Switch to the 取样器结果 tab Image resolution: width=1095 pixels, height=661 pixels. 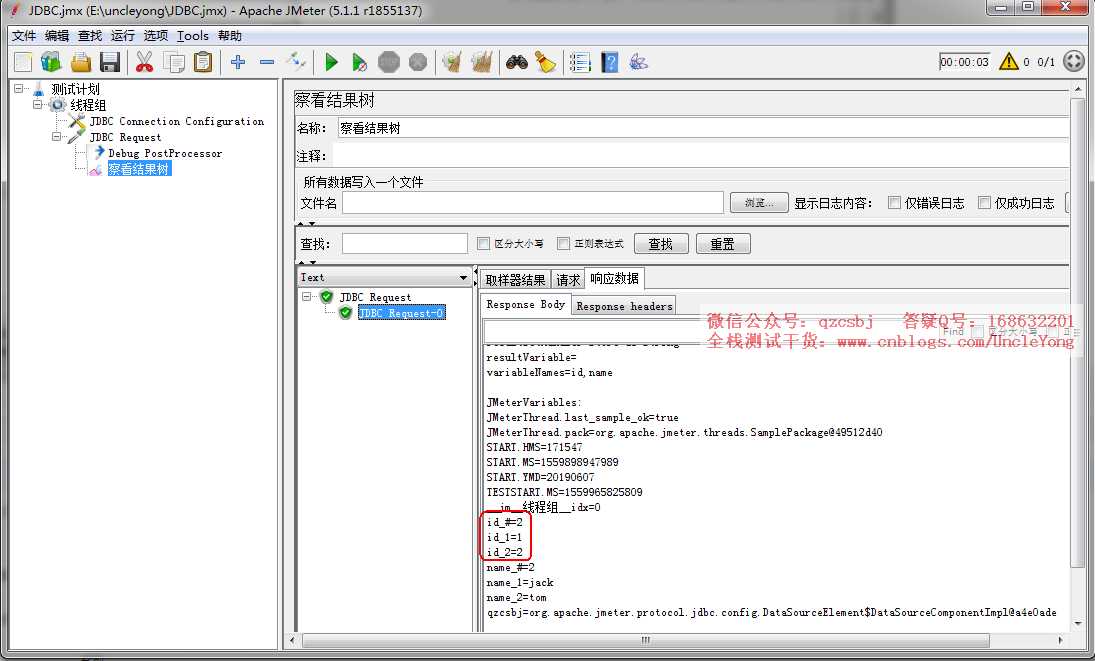tap(515, 280)
